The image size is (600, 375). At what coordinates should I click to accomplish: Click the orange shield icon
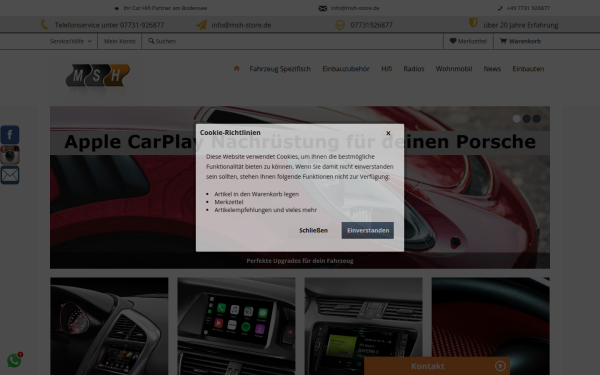click(473, 23)
